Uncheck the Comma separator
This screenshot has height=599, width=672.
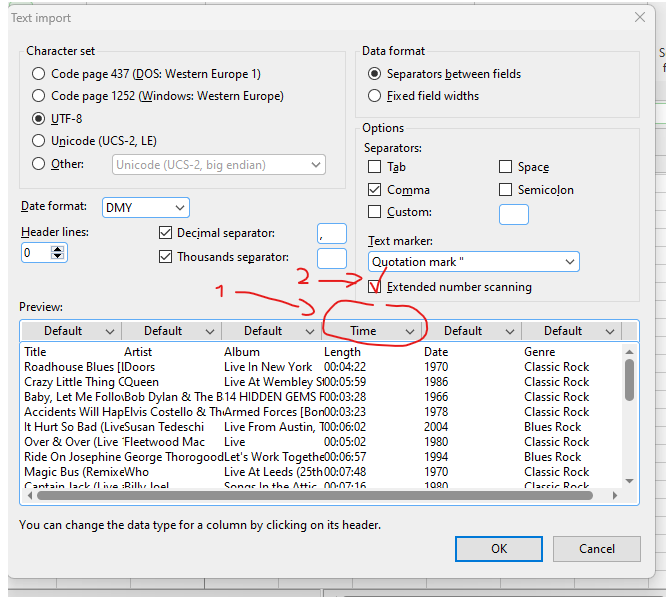coord(375,190)
